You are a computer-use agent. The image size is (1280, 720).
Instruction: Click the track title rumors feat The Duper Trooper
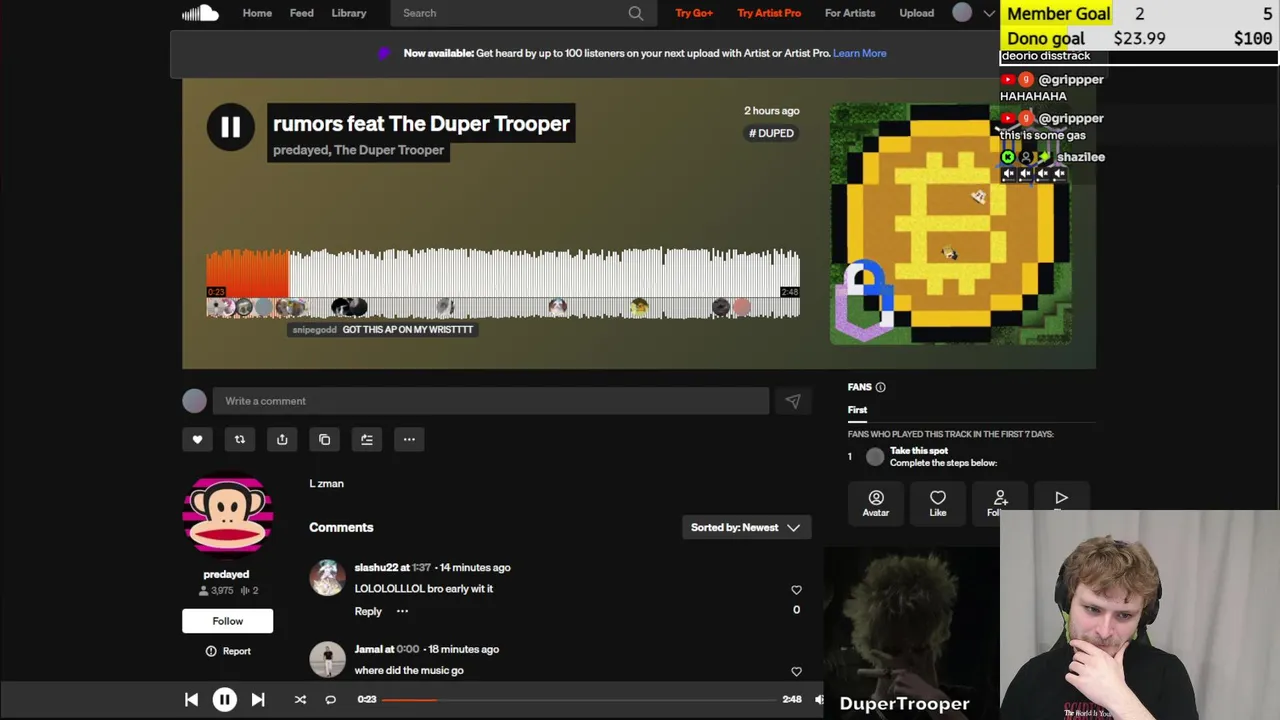(x=421, y=124)
